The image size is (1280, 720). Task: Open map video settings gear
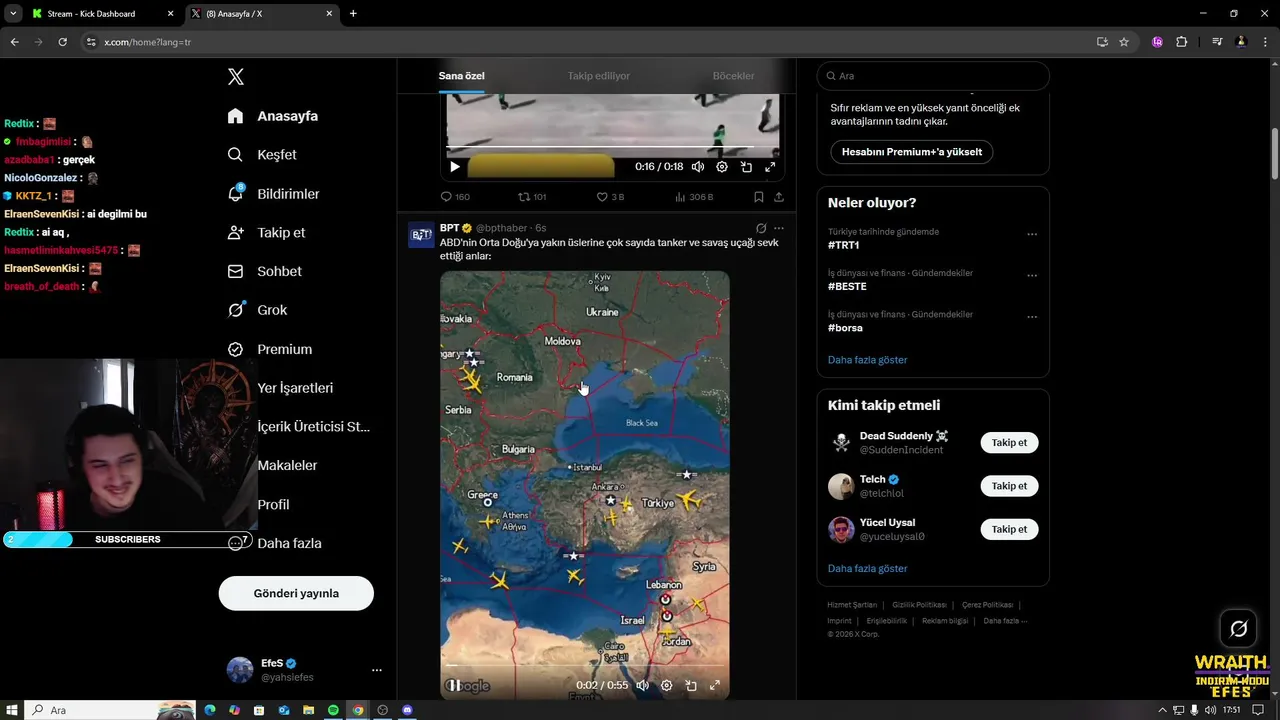tap(666, 685)
